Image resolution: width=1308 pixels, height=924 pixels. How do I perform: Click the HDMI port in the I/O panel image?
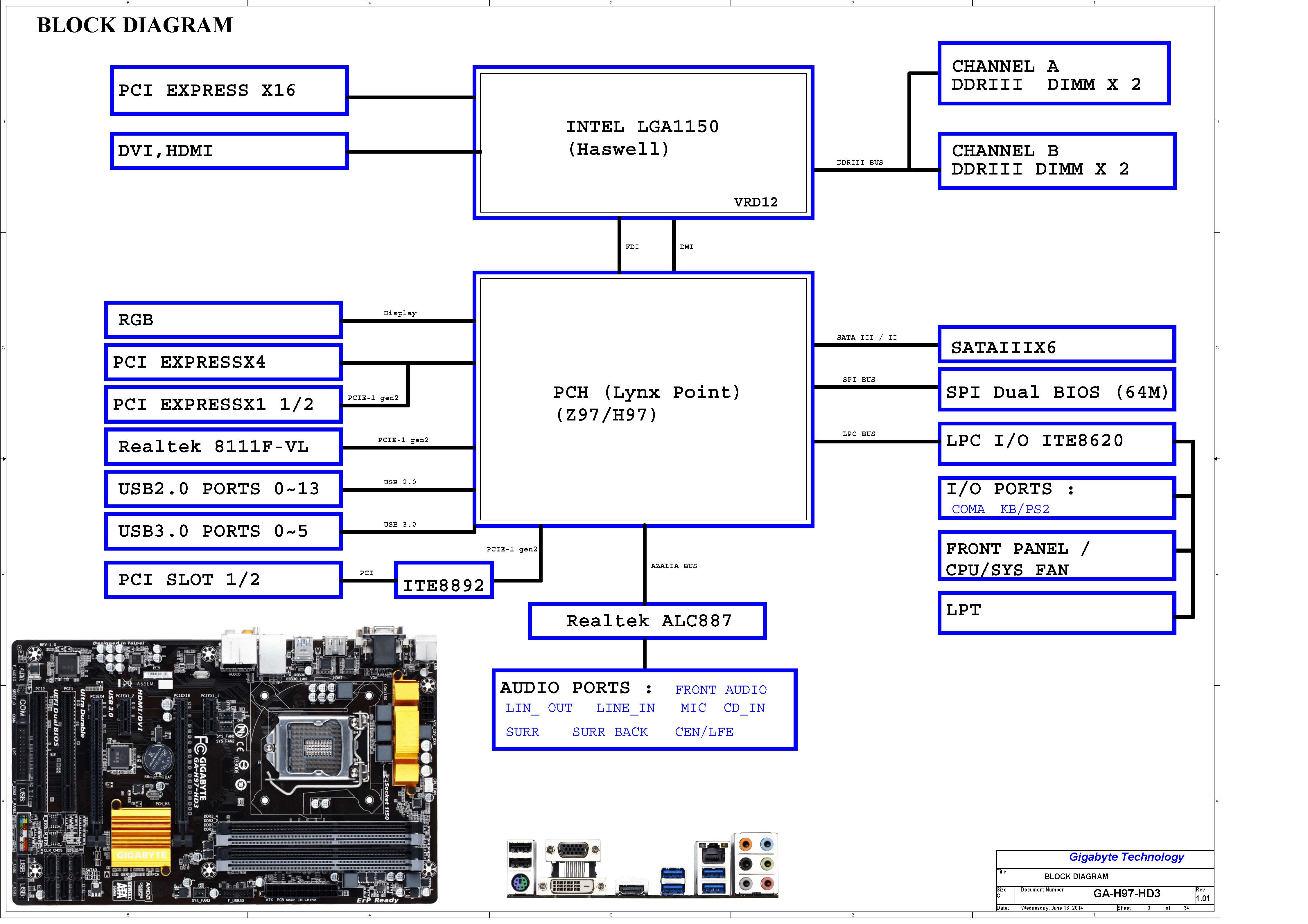pos(631,889)
